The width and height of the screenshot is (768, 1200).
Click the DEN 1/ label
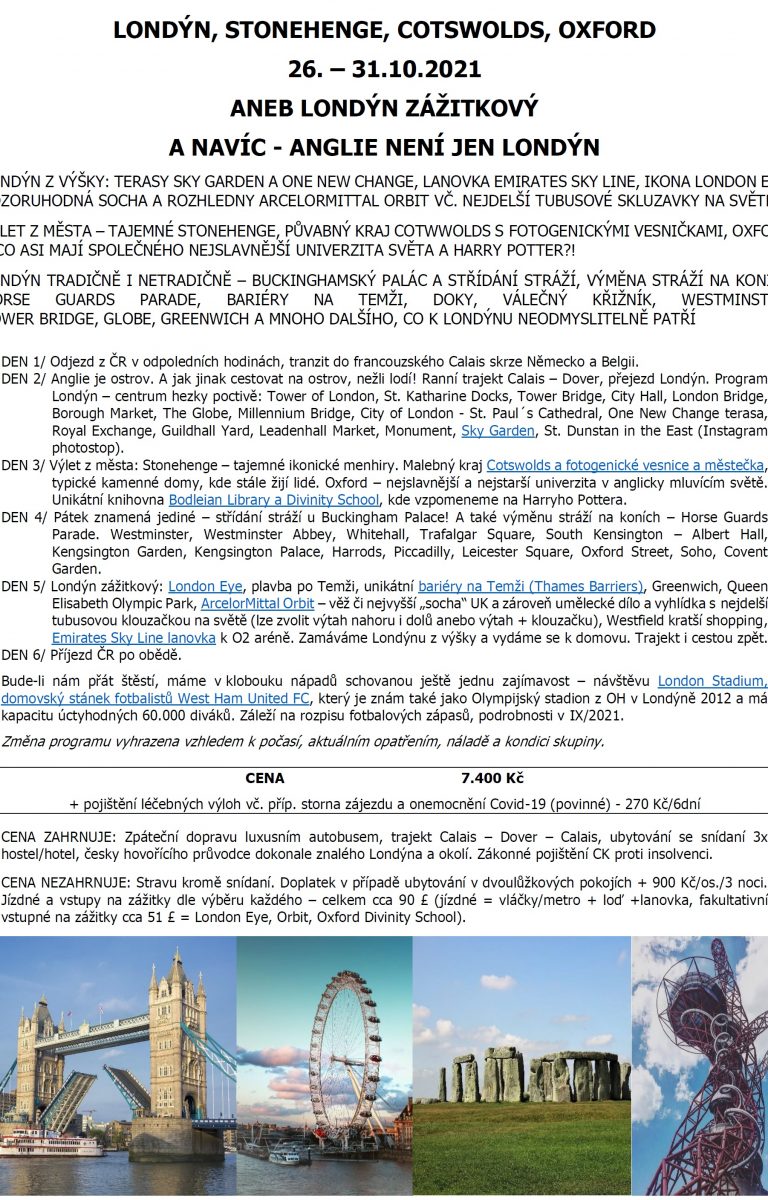24,362
